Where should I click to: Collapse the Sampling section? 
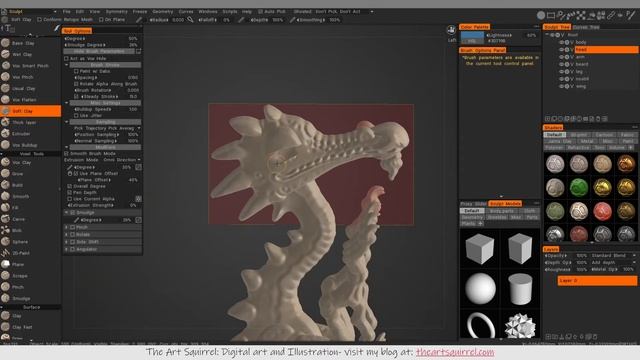[67, 122]
